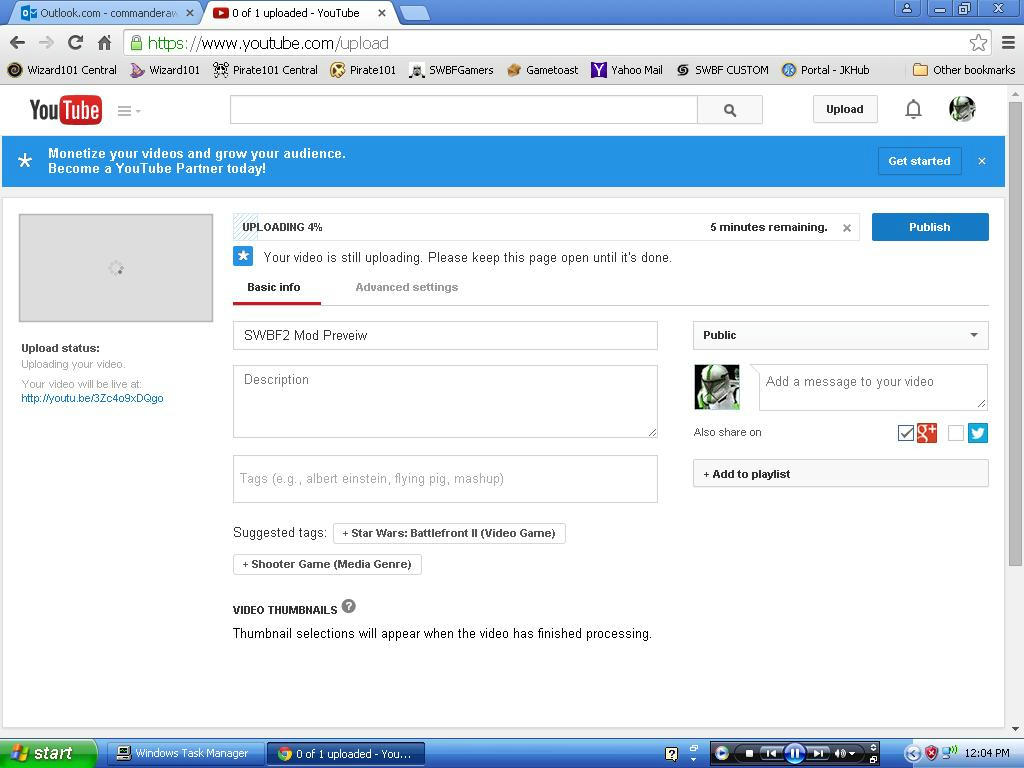The height and width of the screenshot is (768, 1024).
Task: Click the Add a message box
Action: point(872,387)
